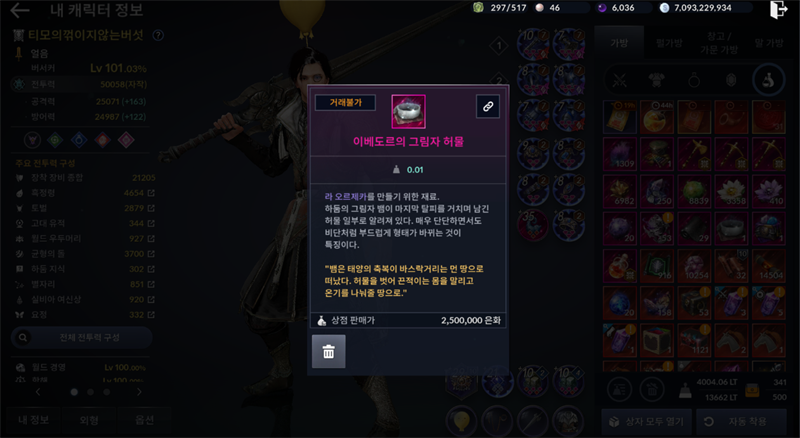
Task: Click the 상자 모두 열기 button
Action: (647, 422)
